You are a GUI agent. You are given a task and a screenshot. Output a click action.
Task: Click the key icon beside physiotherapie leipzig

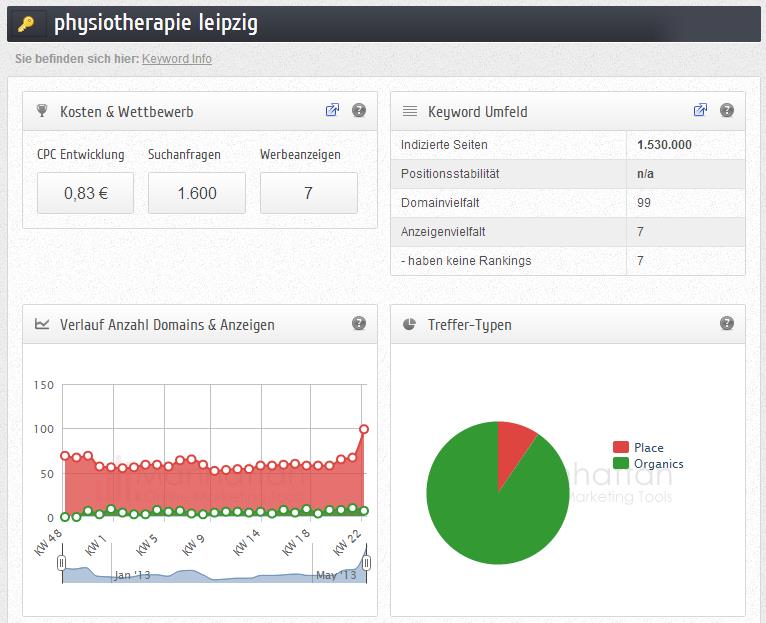[26, 23]
